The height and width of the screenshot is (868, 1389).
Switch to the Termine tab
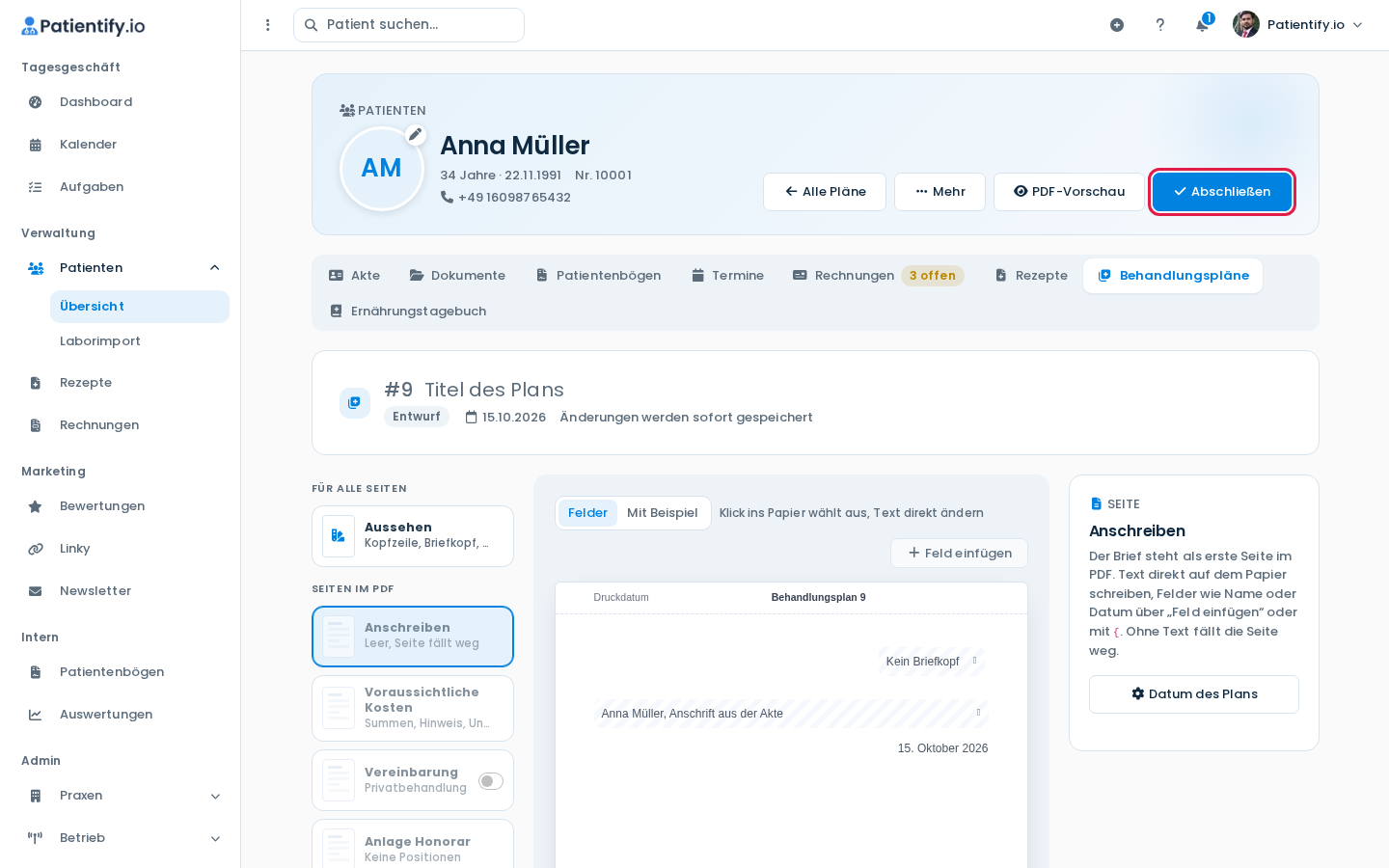point(727,276)
